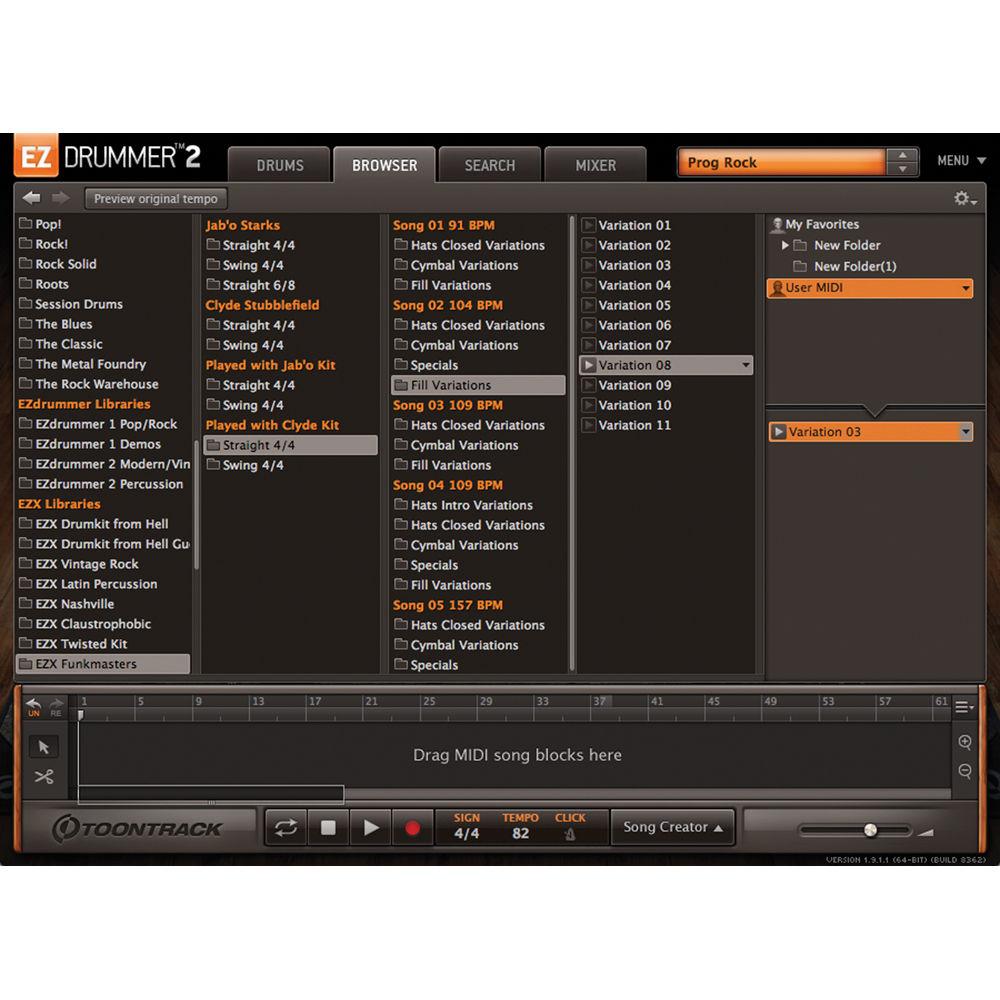This screenshot has height=1000, width=1000.
Task: Select Straight 4/4 under Clyde Kit
Action: click(x=291, y=445)
